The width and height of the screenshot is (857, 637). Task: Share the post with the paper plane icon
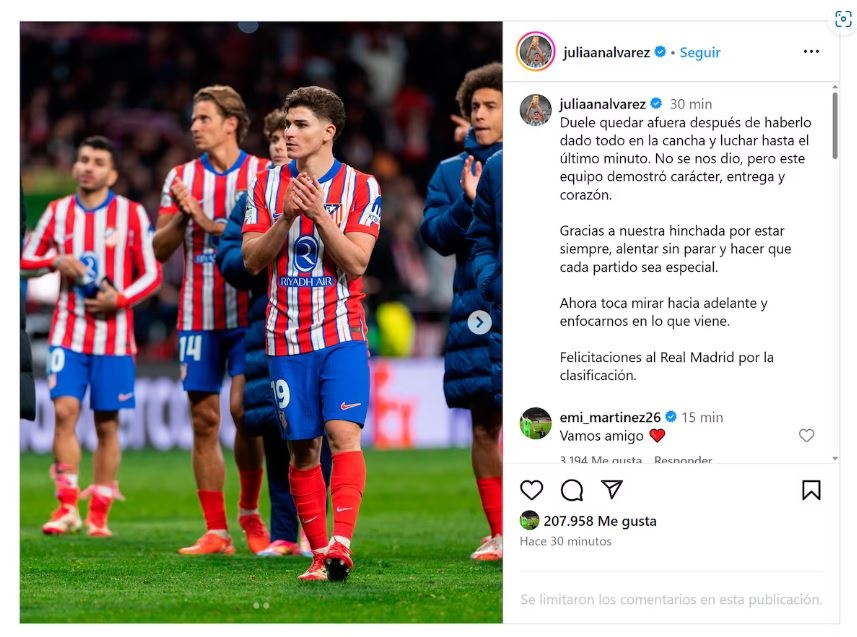pos(612,489)
